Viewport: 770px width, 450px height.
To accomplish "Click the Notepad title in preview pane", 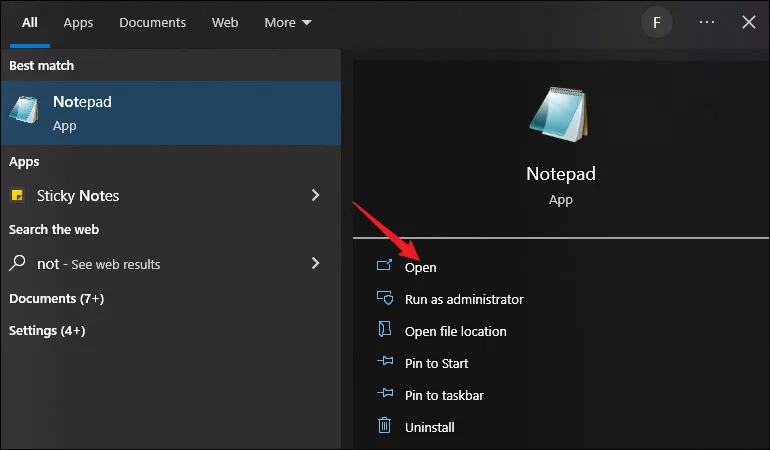I will coord(561,173).
